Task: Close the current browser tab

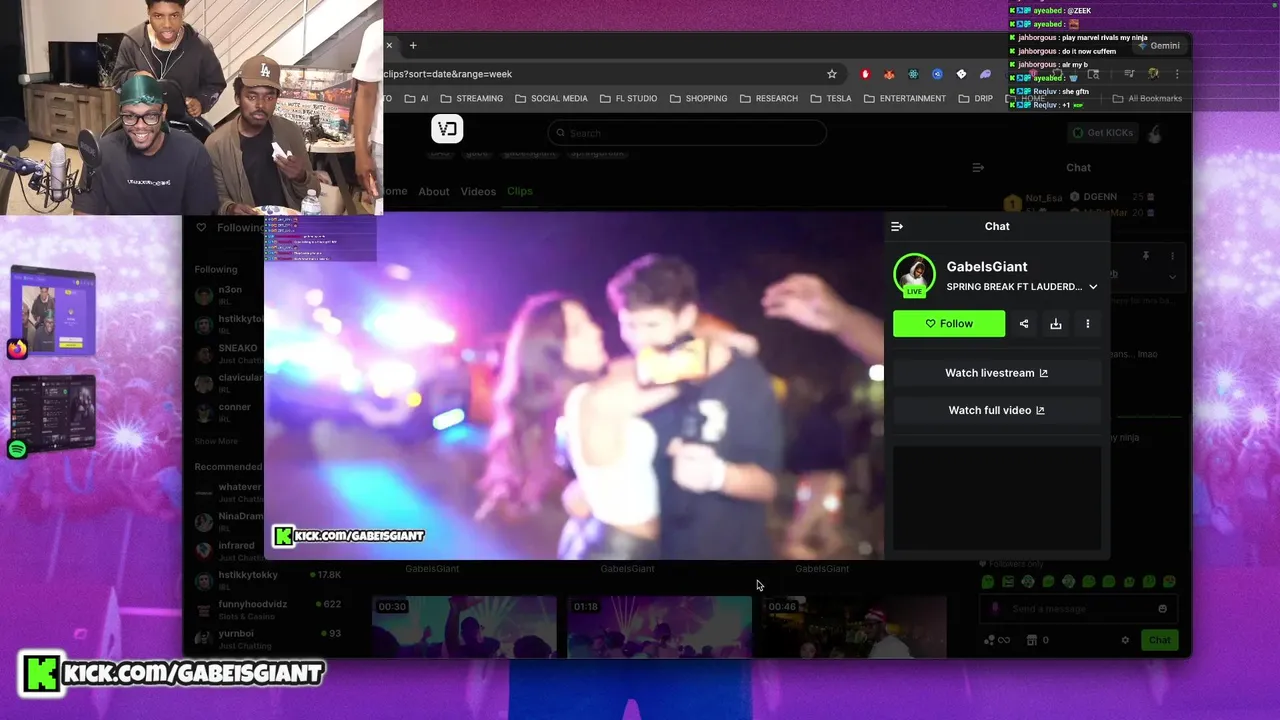Action: (389, 45)
